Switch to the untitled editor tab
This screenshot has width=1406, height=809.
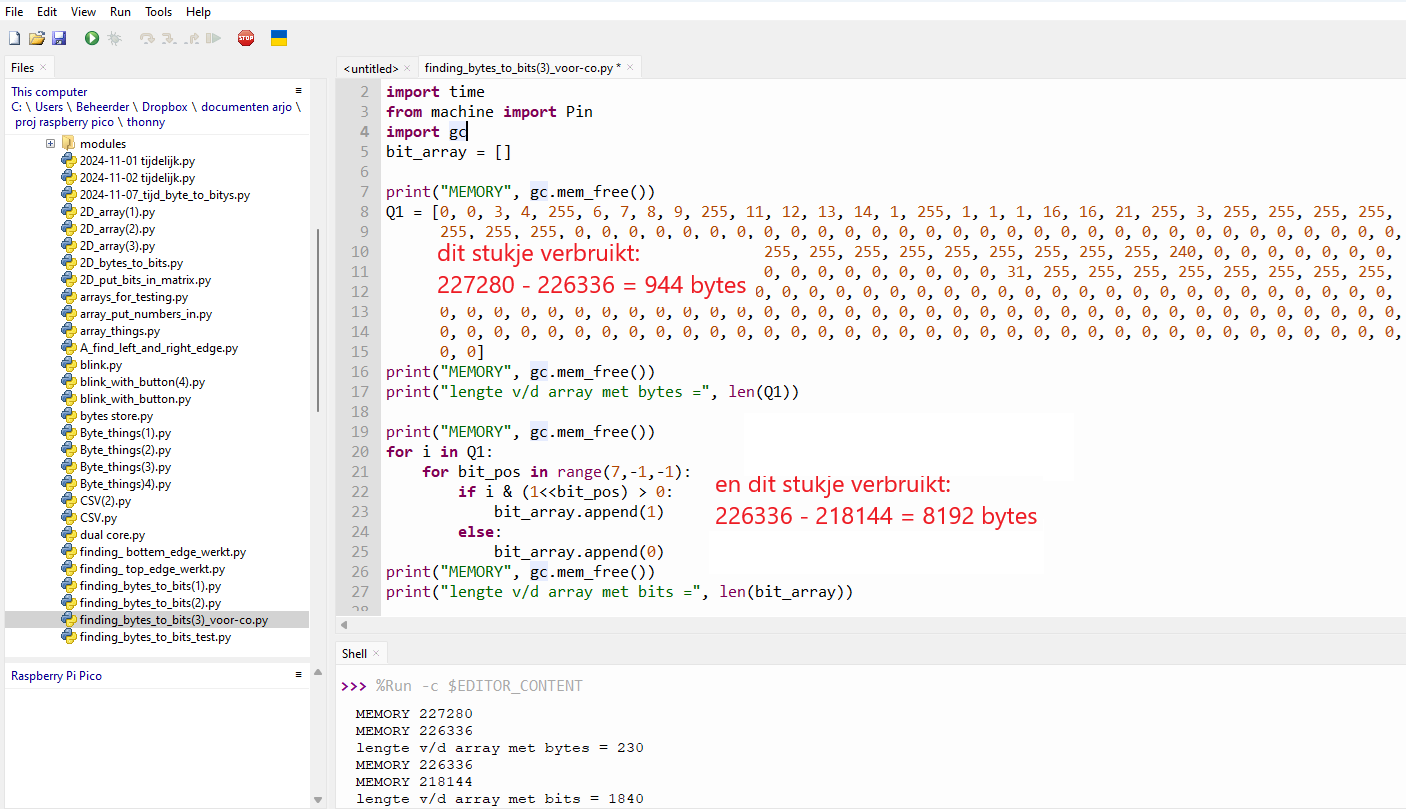[x=370, y=68]
